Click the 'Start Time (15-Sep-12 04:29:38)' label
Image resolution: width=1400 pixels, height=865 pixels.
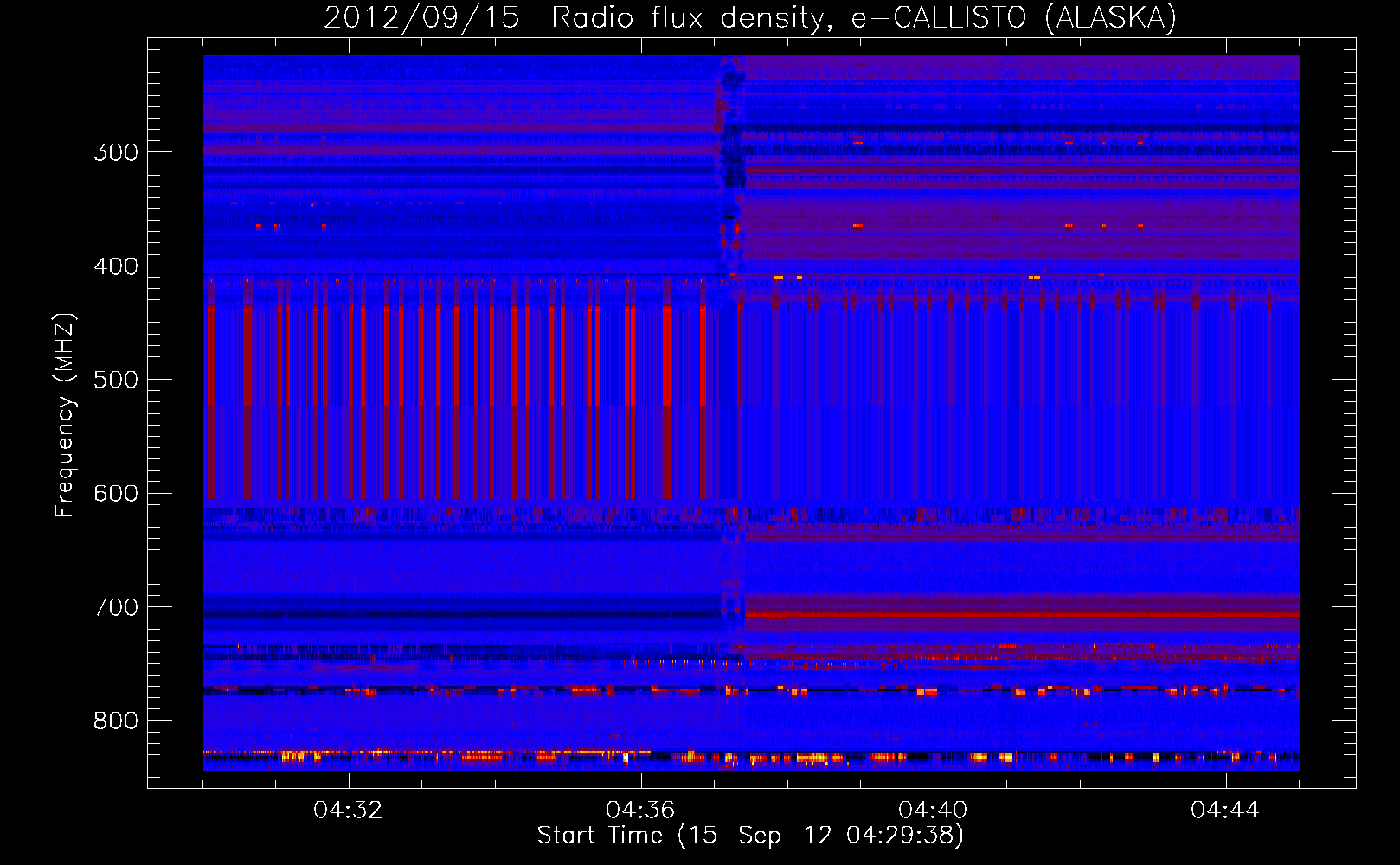click(x=750, y=836)
